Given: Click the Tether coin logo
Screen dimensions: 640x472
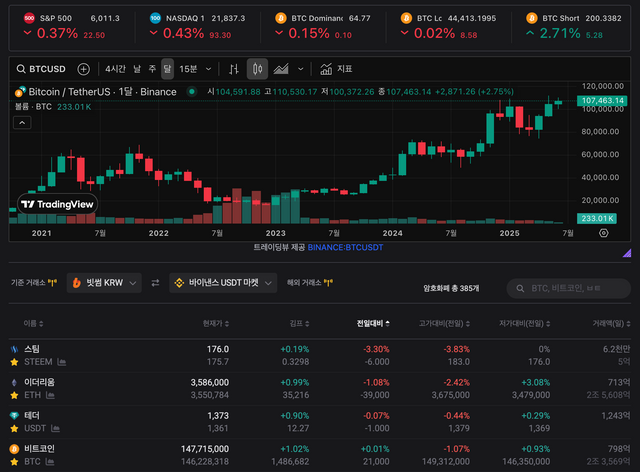Looking at the screenshot, I should 14,416.
